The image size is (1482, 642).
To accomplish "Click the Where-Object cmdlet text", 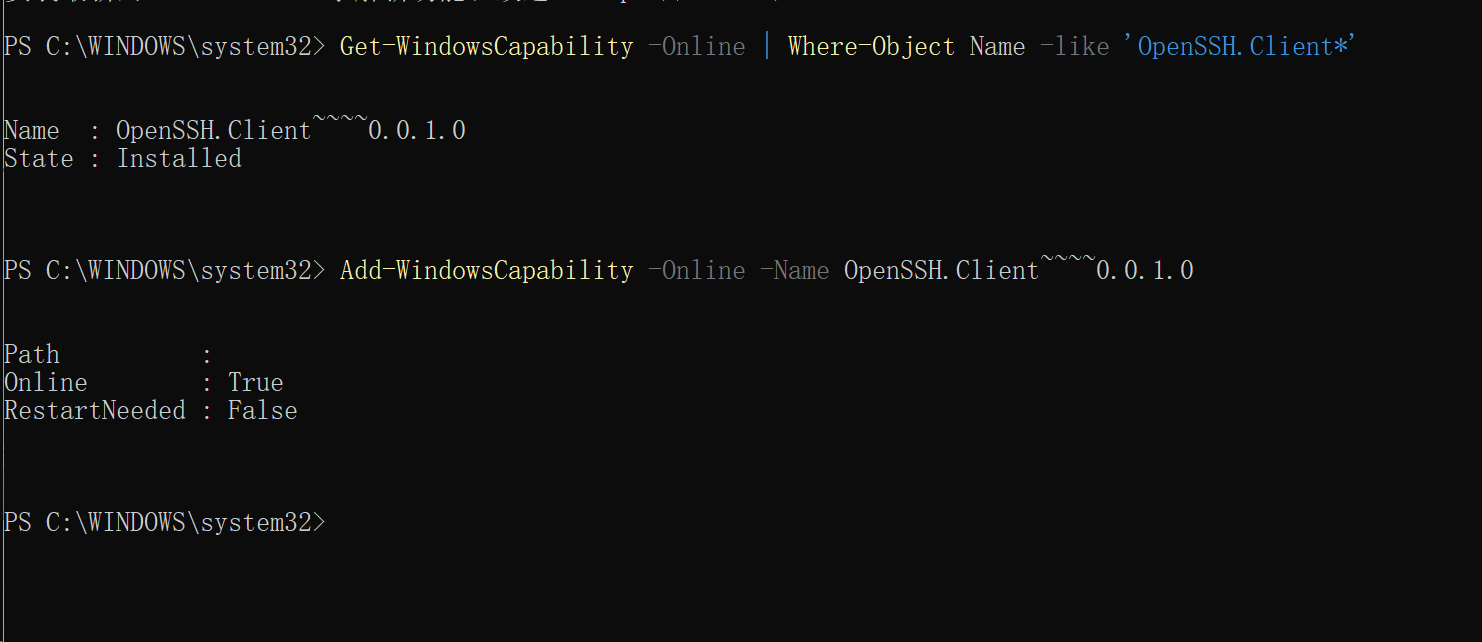I will (x=871, y=46).
